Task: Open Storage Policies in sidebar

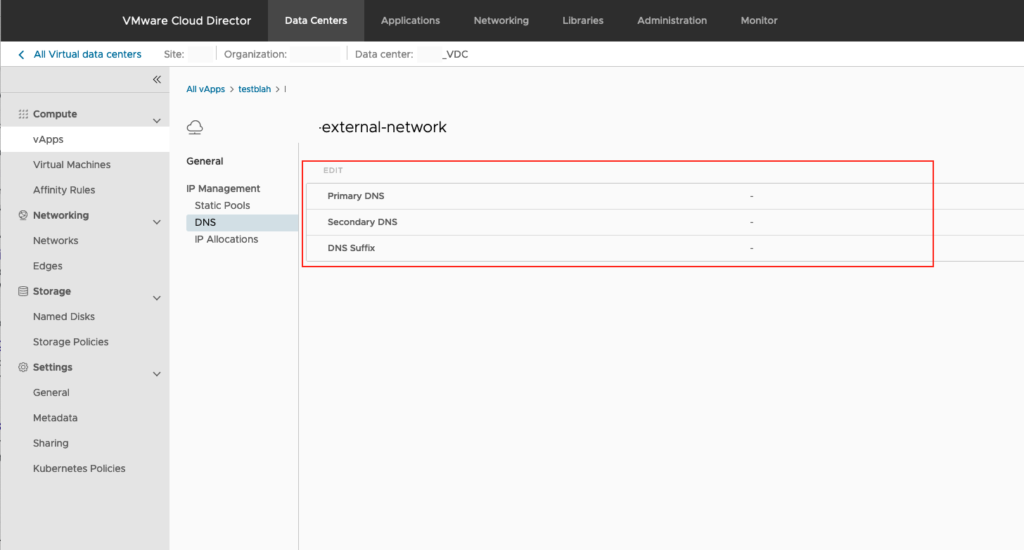Action: (71, 342)
